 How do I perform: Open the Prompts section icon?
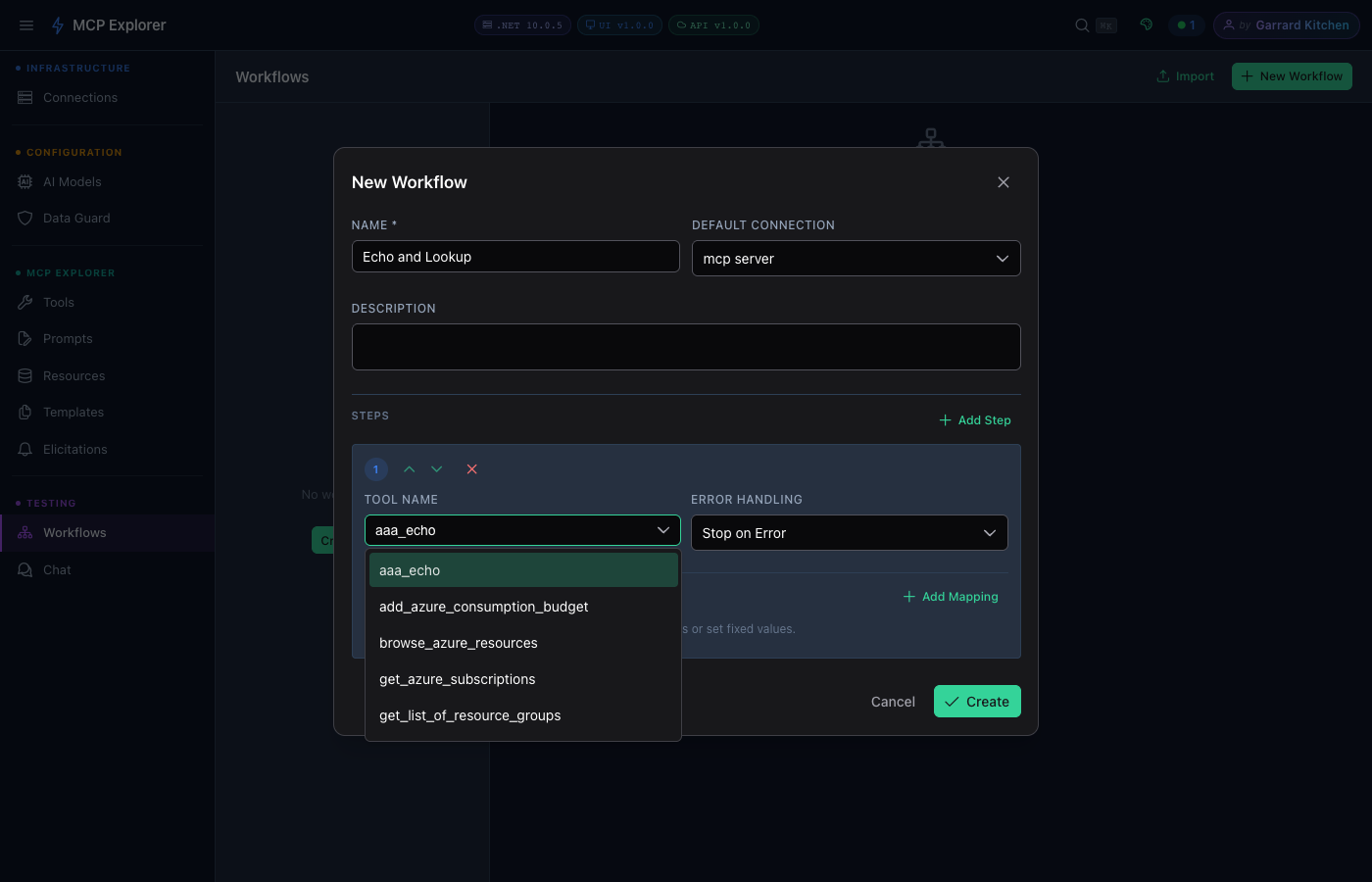click(x=24, y=338)
